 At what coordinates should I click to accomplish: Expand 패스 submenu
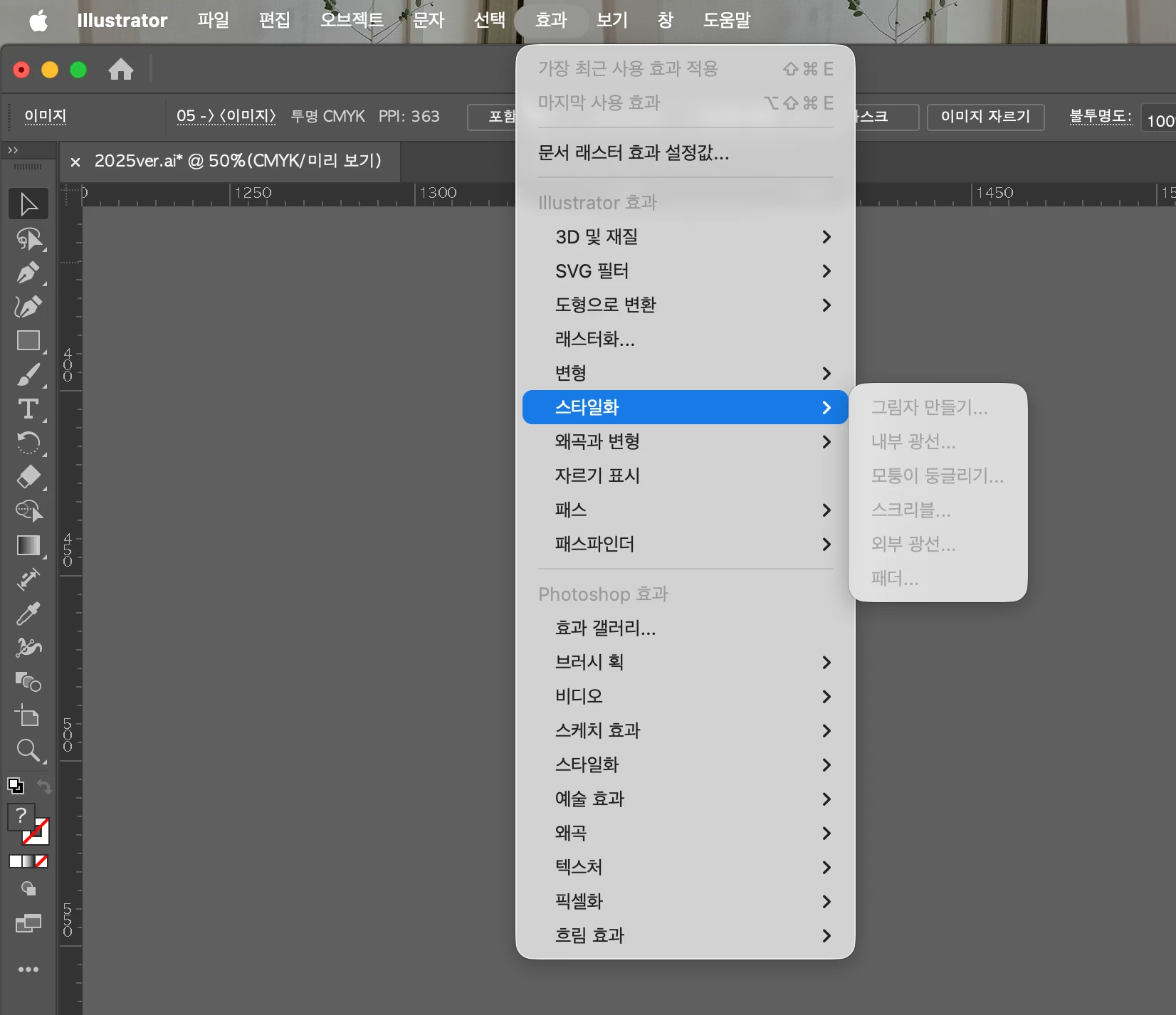[x=685, y=510]
